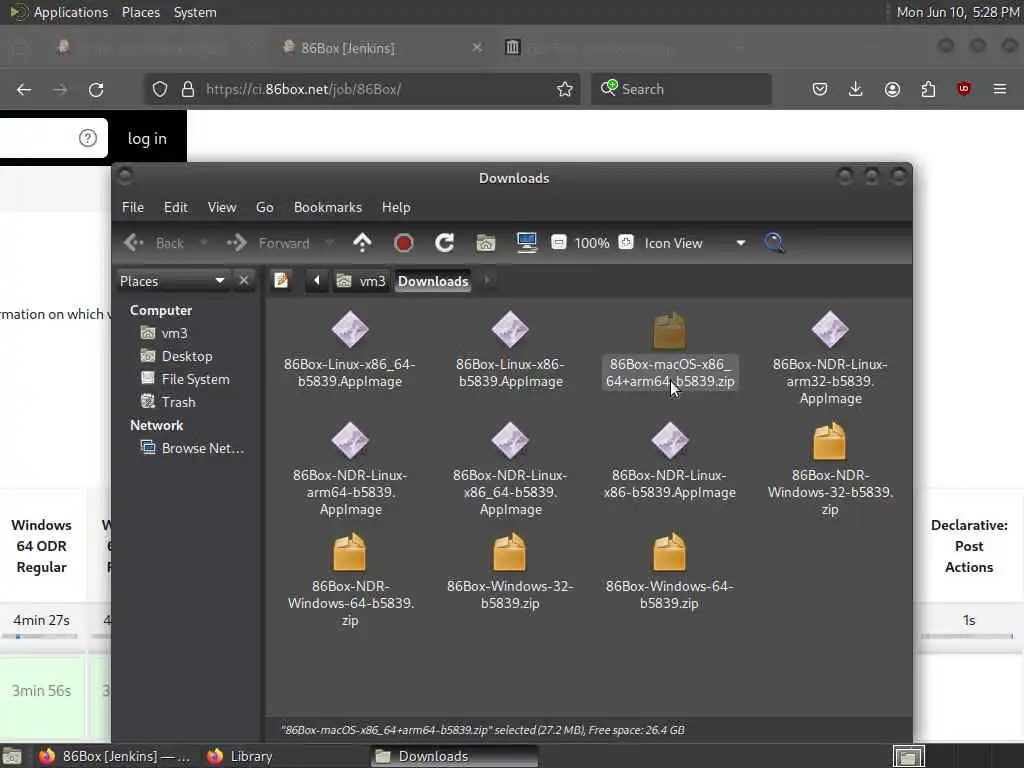Go up to parent folder
The width and height of the screenshot is (1024, 768).
pyautogui.click(x=362, y=243)
